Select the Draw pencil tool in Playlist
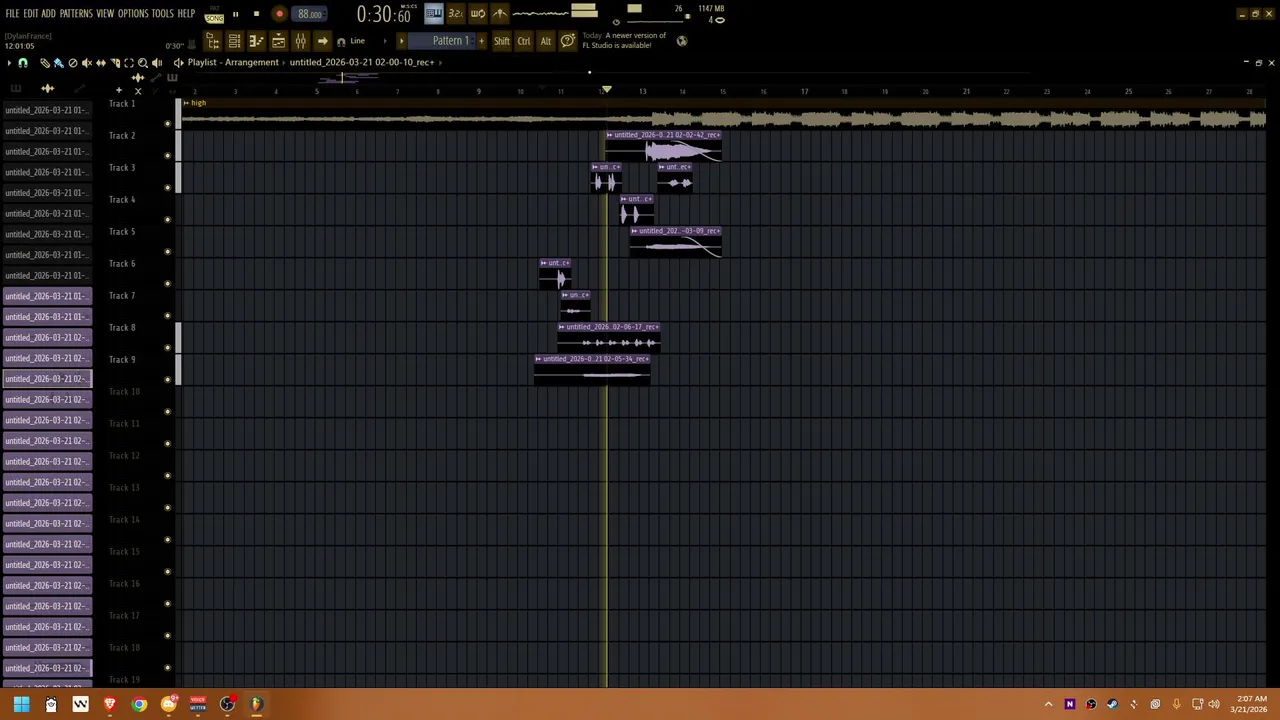1280x720 pixels. pyautogui.click(x=44, y=63)
